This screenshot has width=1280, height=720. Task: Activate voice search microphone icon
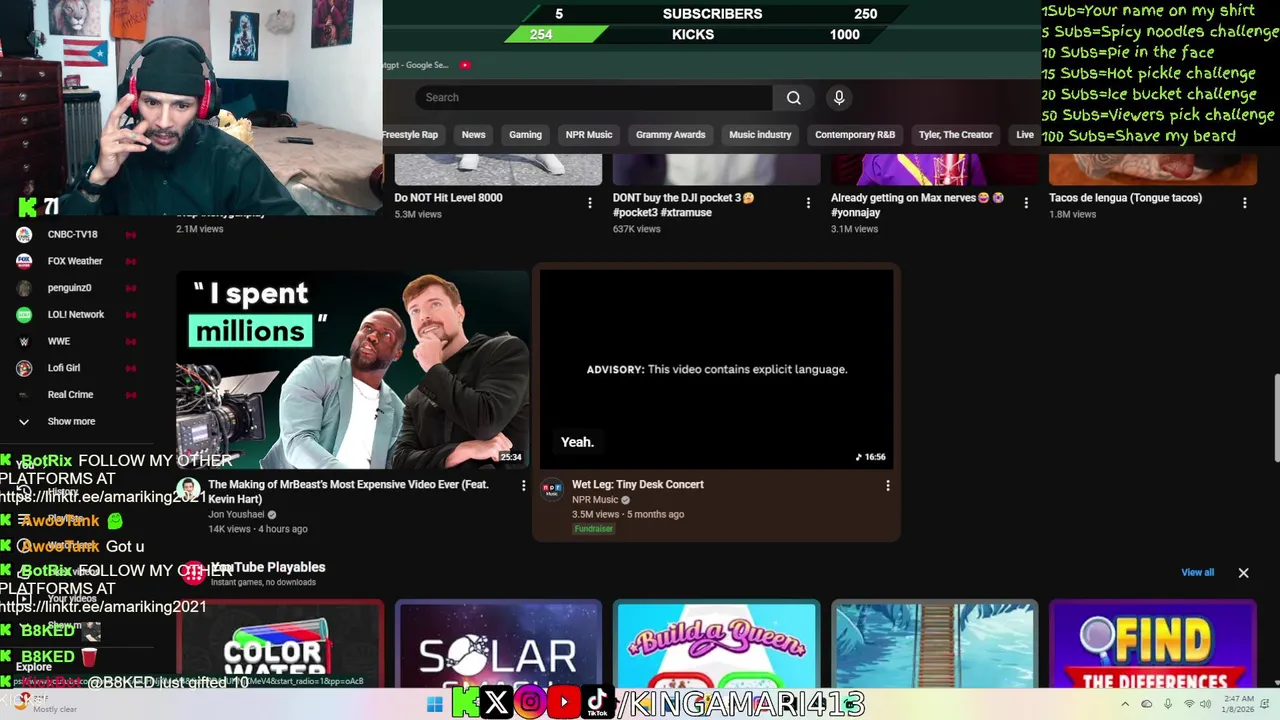(839, 98)
